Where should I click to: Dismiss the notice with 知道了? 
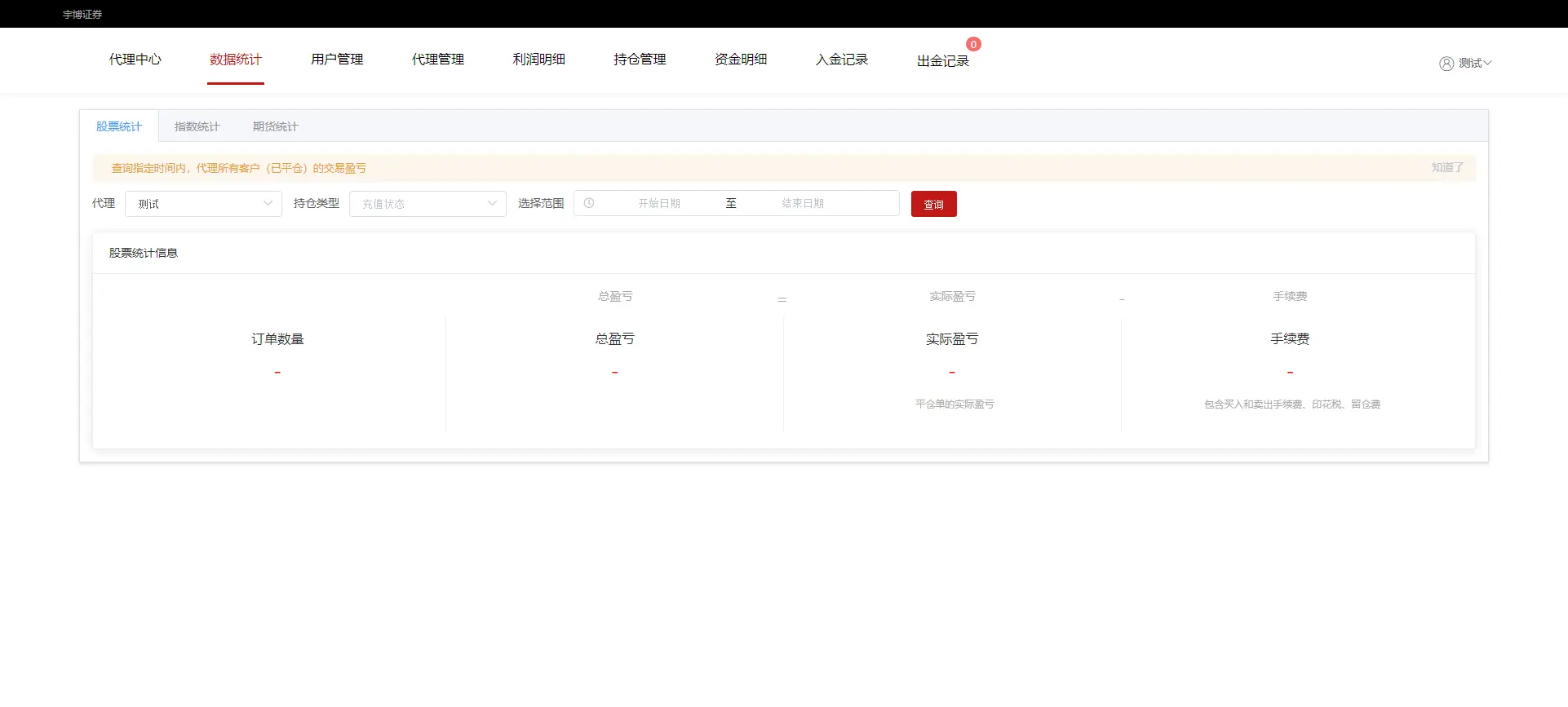(x=1446, y=167)
